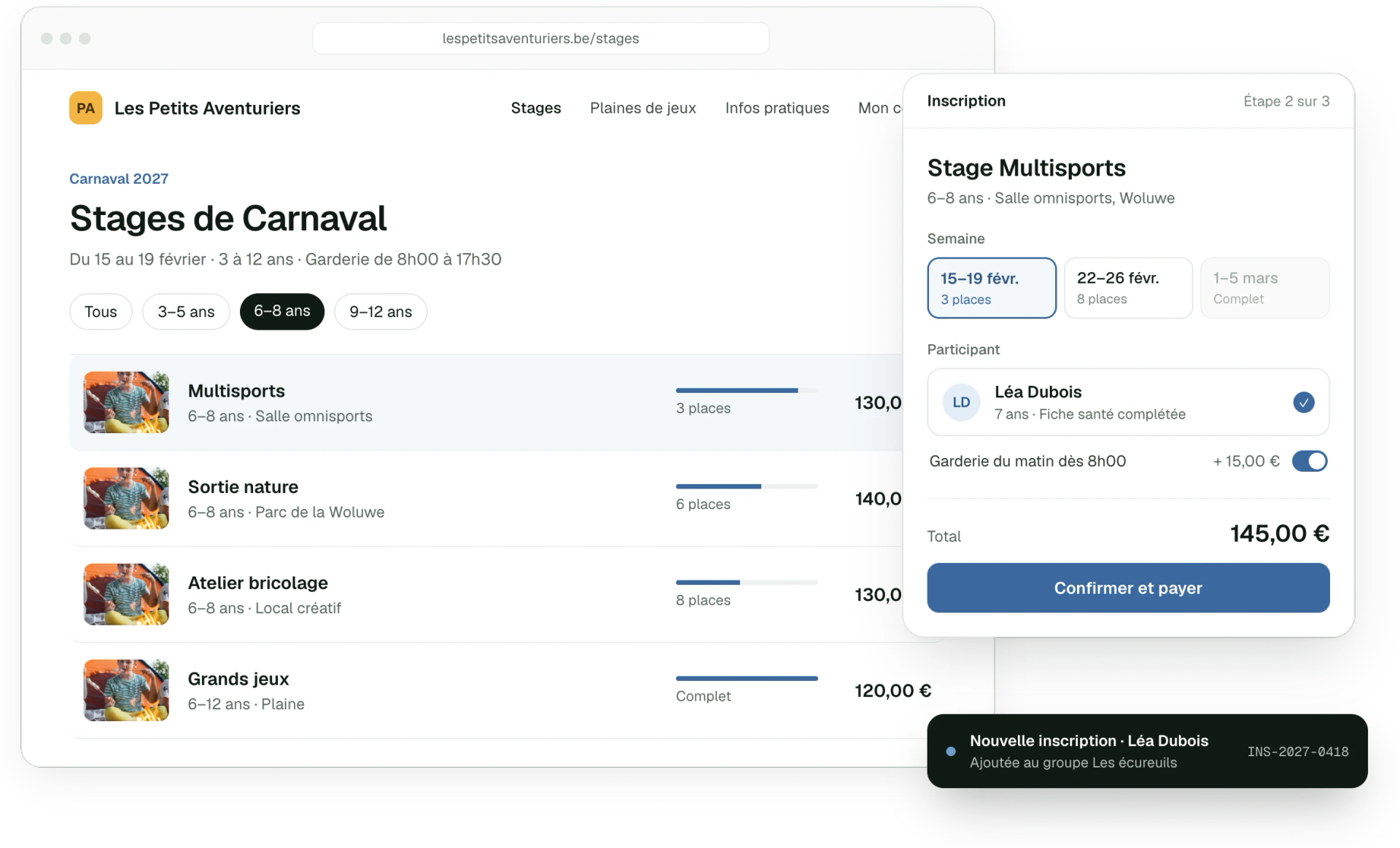Click the Grands jeux full progress bar

coord(747,679)
